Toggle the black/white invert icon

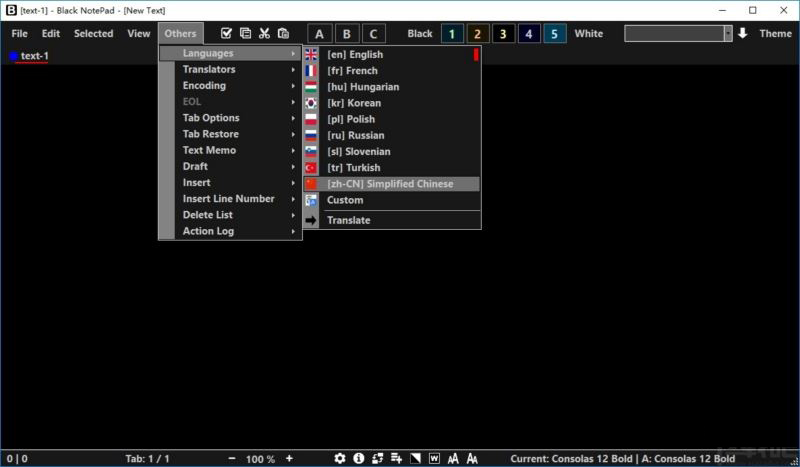415,458
